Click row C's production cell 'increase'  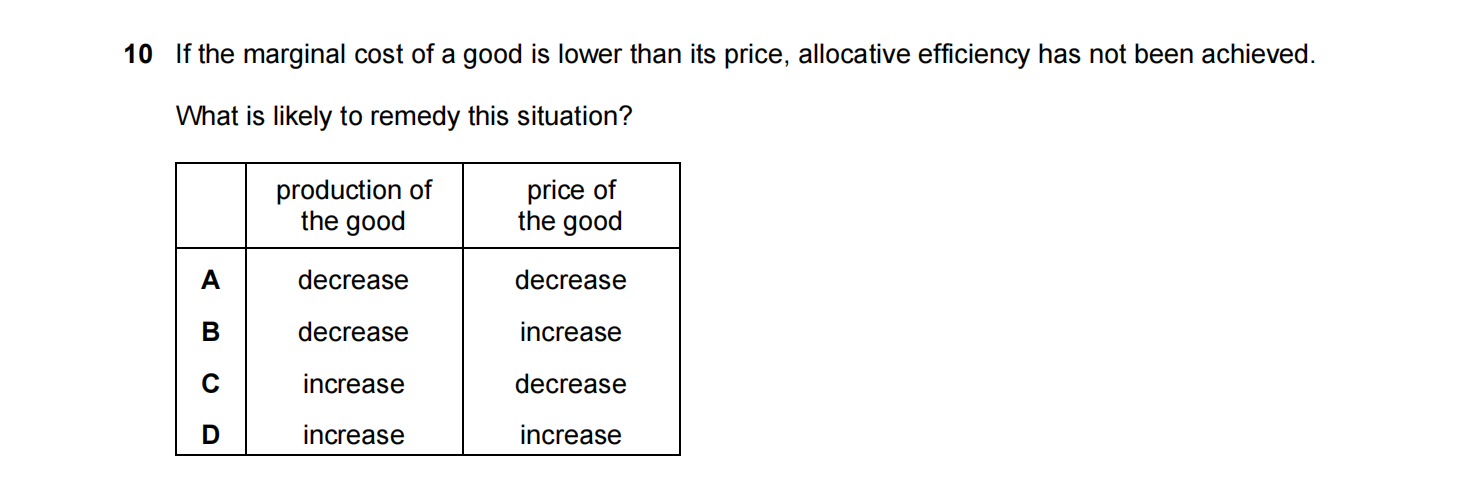tap(353, 384)
